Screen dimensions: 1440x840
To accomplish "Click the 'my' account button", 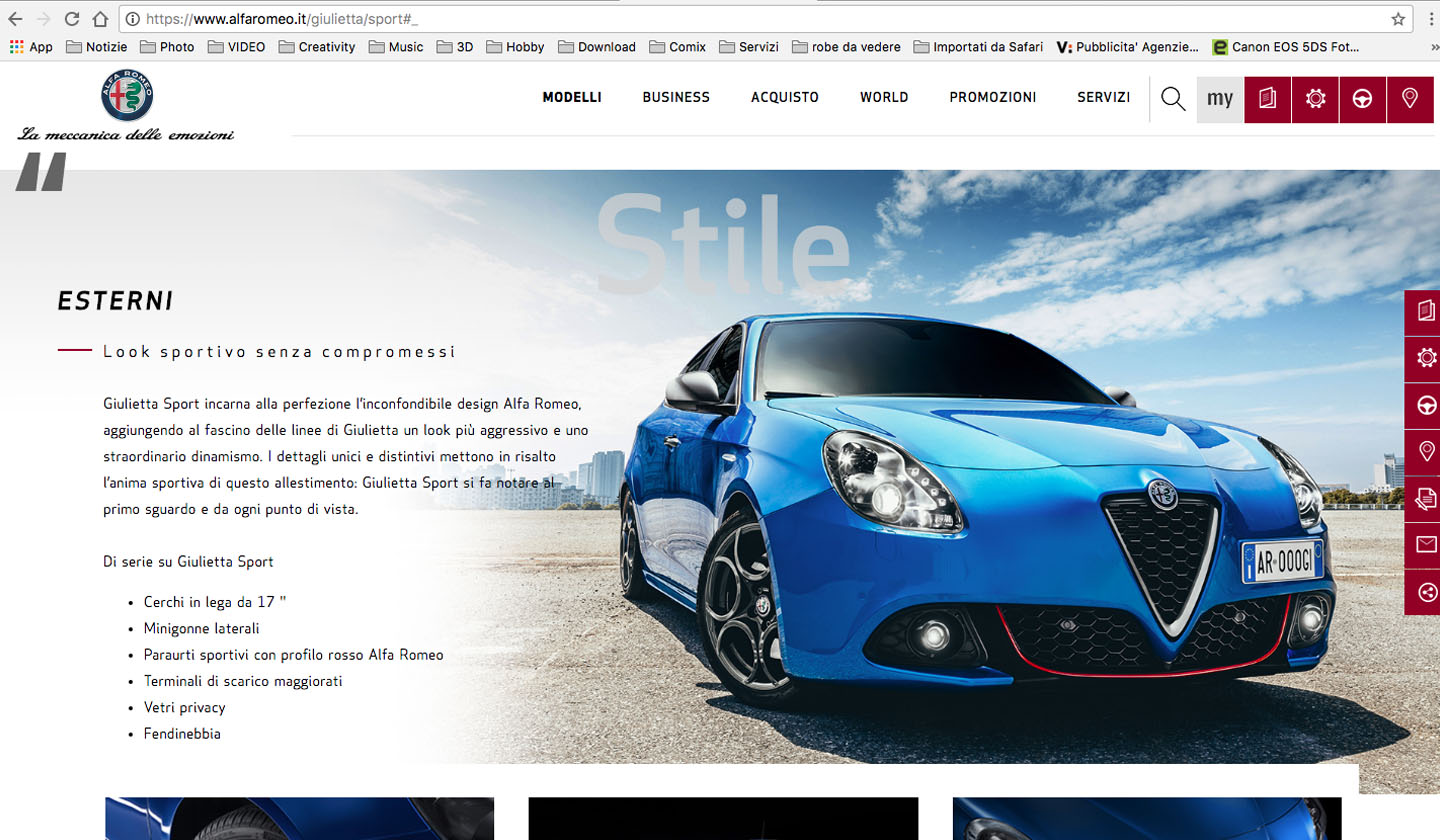I will point(1220,98).
